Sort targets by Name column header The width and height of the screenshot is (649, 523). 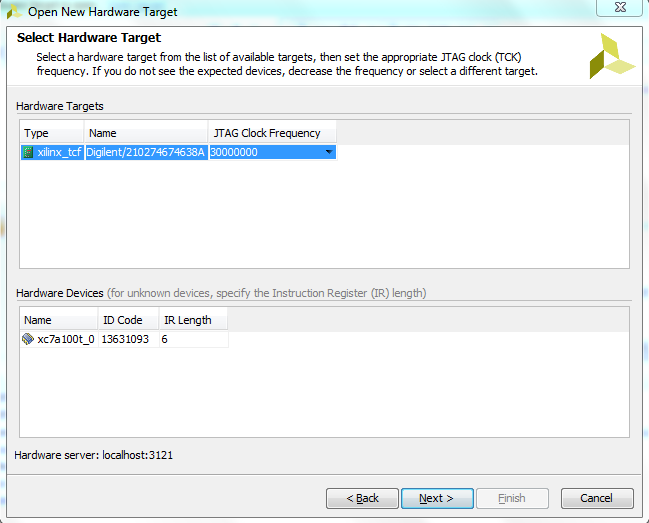146,133
